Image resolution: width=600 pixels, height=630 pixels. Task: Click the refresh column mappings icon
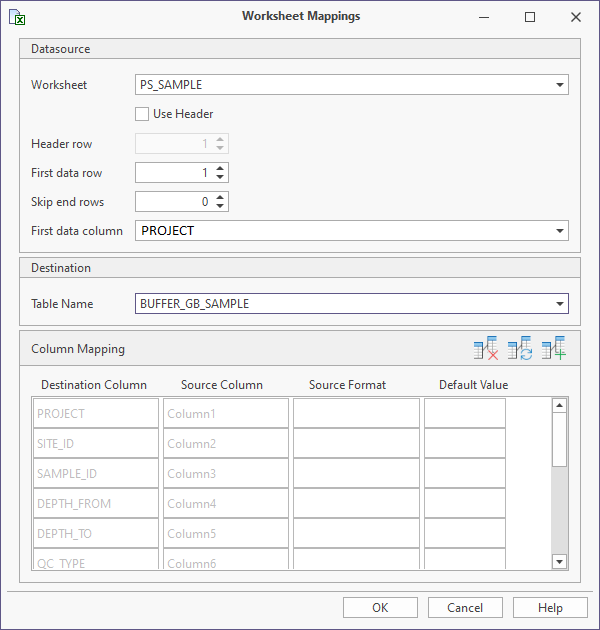pos(519,349)
